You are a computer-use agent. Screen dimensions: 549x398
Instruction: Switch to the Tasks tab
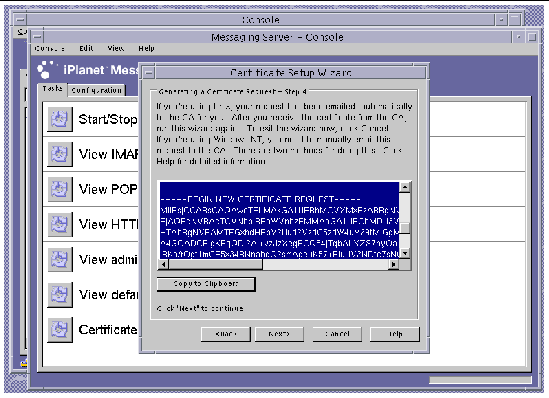tap(52, 89)
